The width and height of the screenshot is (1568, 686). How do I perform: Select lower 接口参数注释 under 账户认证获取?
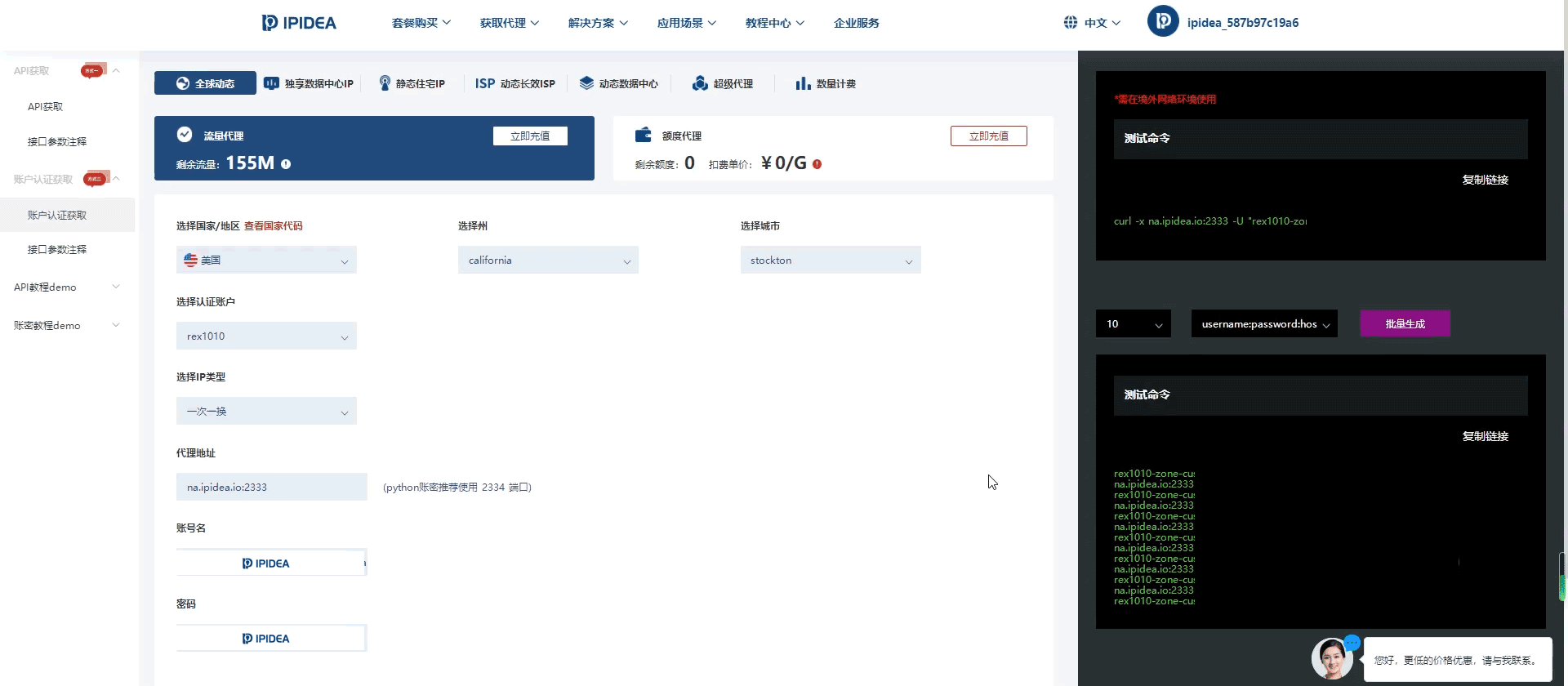(x=57, y=249)
